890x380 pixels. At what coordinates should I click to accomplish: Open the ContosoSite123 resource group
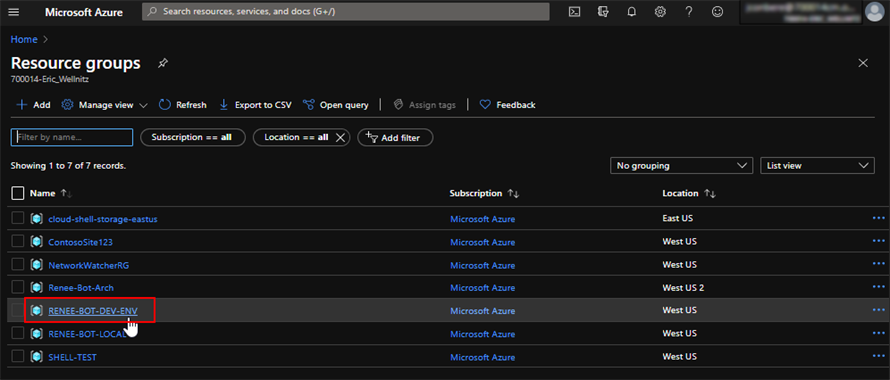(x=80, y=242)
